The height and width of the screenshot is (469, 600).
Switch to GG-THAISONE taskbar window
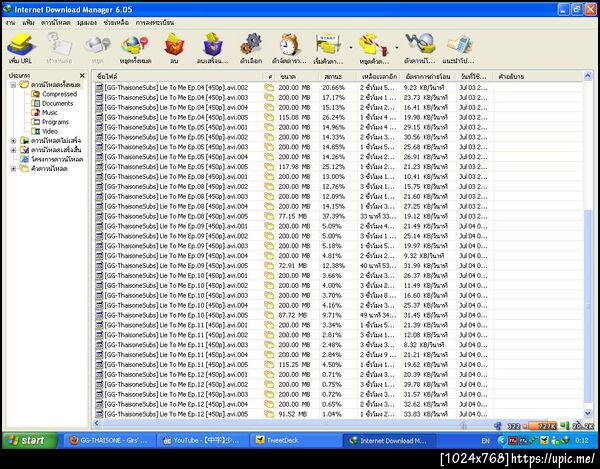[109, 440]
